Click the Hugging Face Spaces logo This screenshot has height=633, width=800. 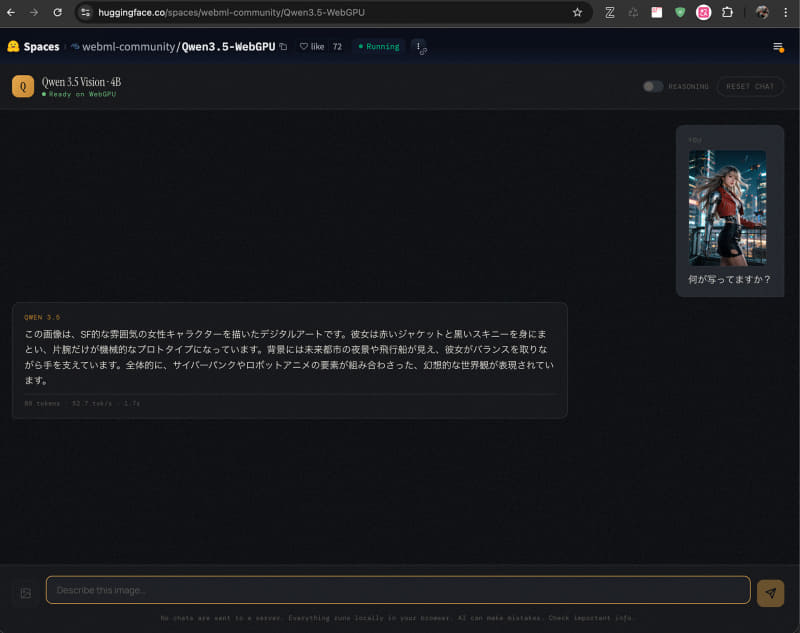(12, 46)
